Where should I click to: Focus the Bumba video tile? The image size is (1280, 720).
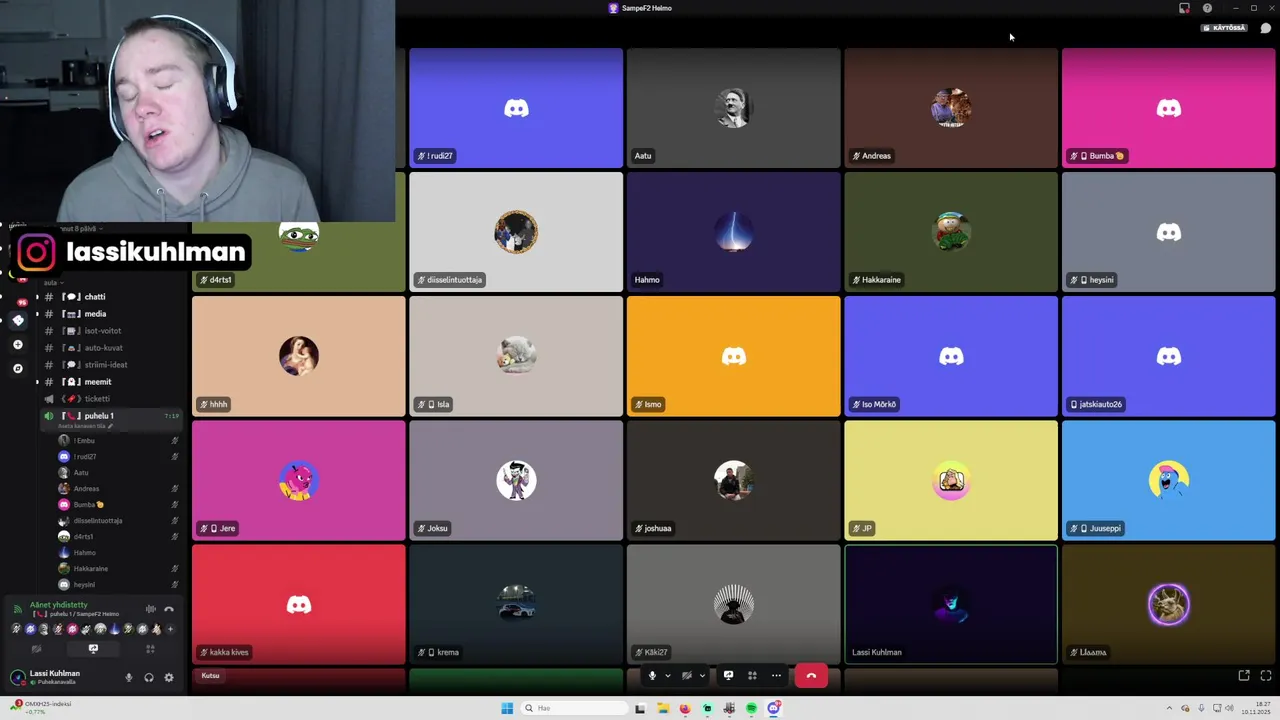pyautogui.click(x=1168, y=108)
